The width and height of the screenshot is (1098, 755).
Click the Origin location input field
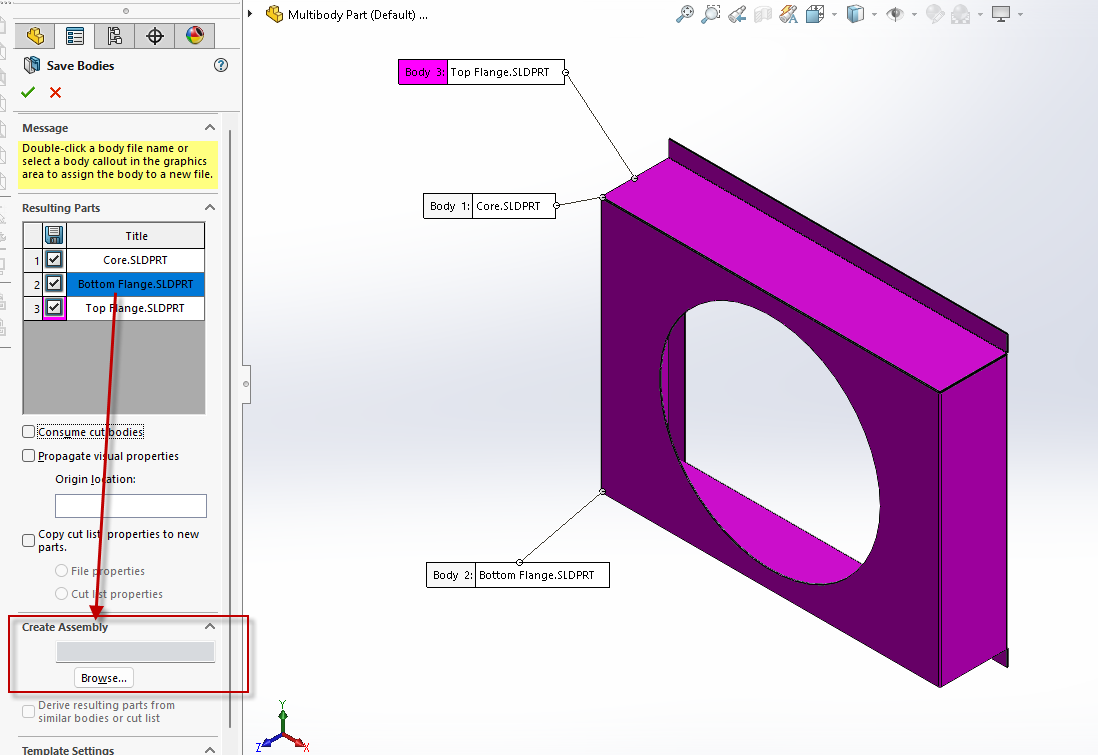coord(130,505)
